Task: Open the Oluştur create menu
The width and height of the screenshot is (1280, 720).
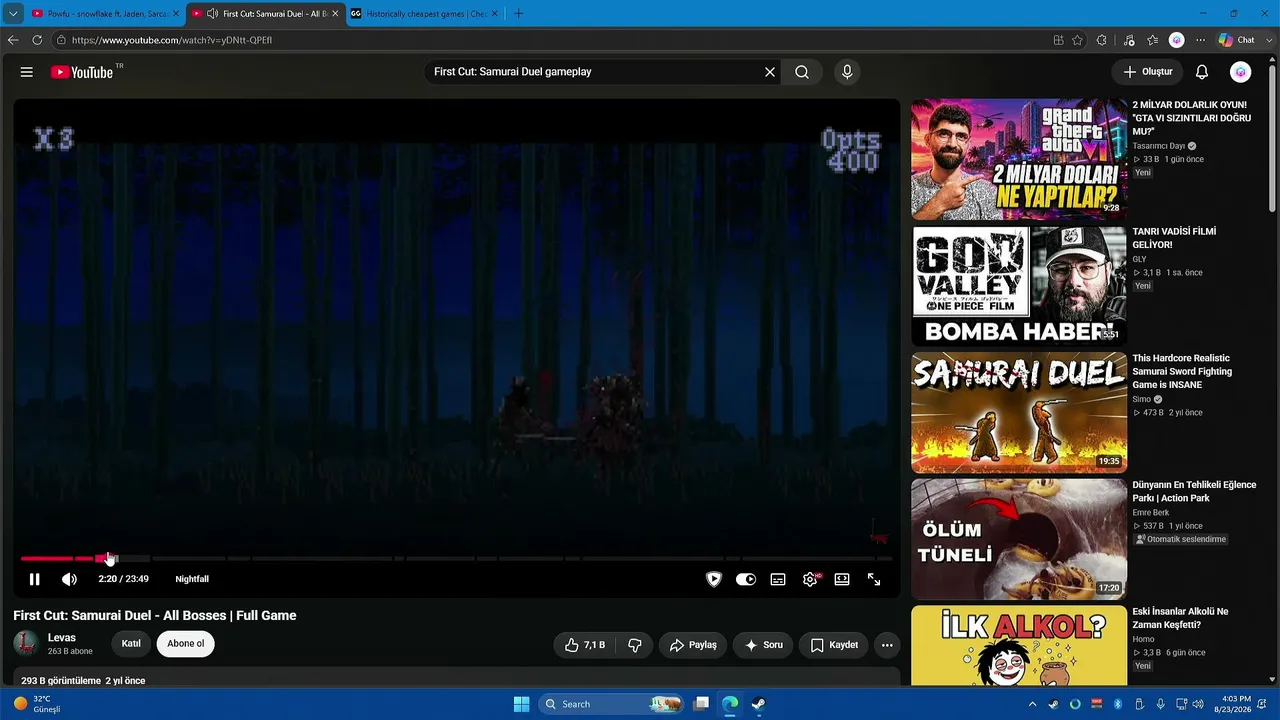Action: point(1147,72)
